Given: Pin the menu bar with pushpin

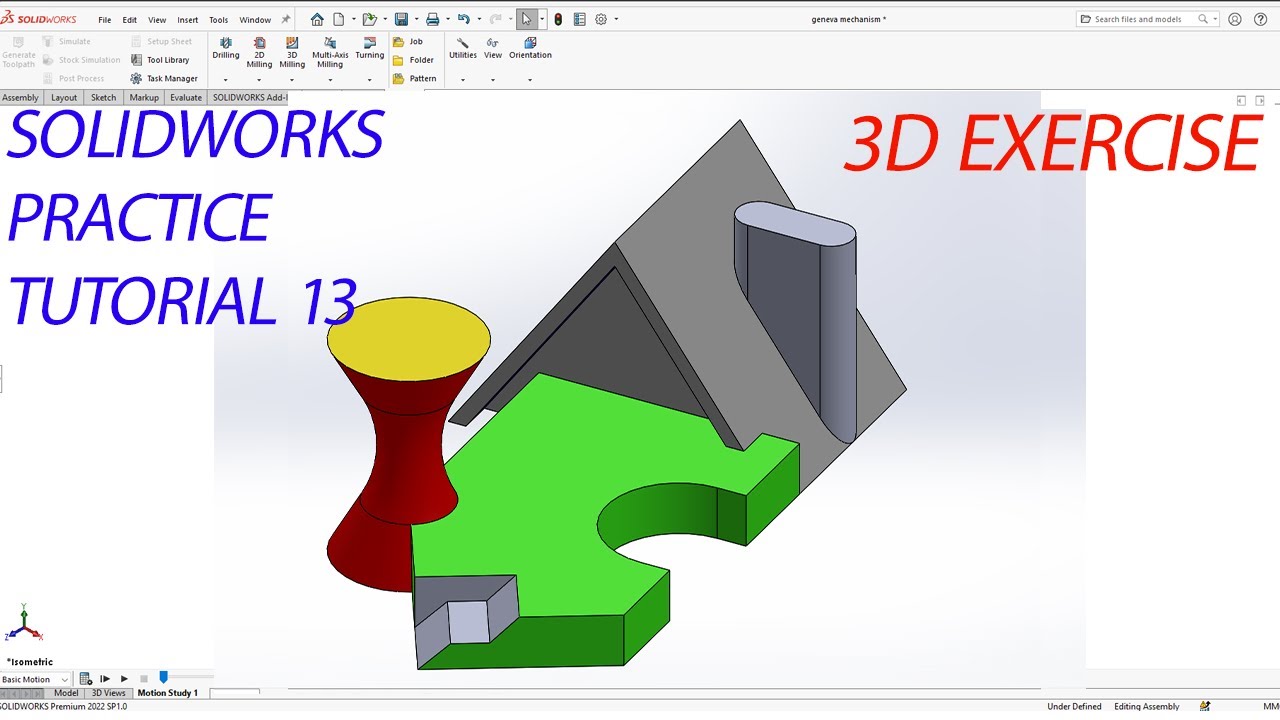Looking at the screenshot, I should pos(286,19).
